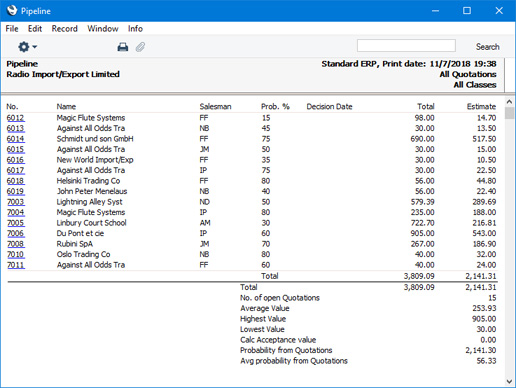
Task: Click the printer icon in toolbar
Action: point(123,47)
